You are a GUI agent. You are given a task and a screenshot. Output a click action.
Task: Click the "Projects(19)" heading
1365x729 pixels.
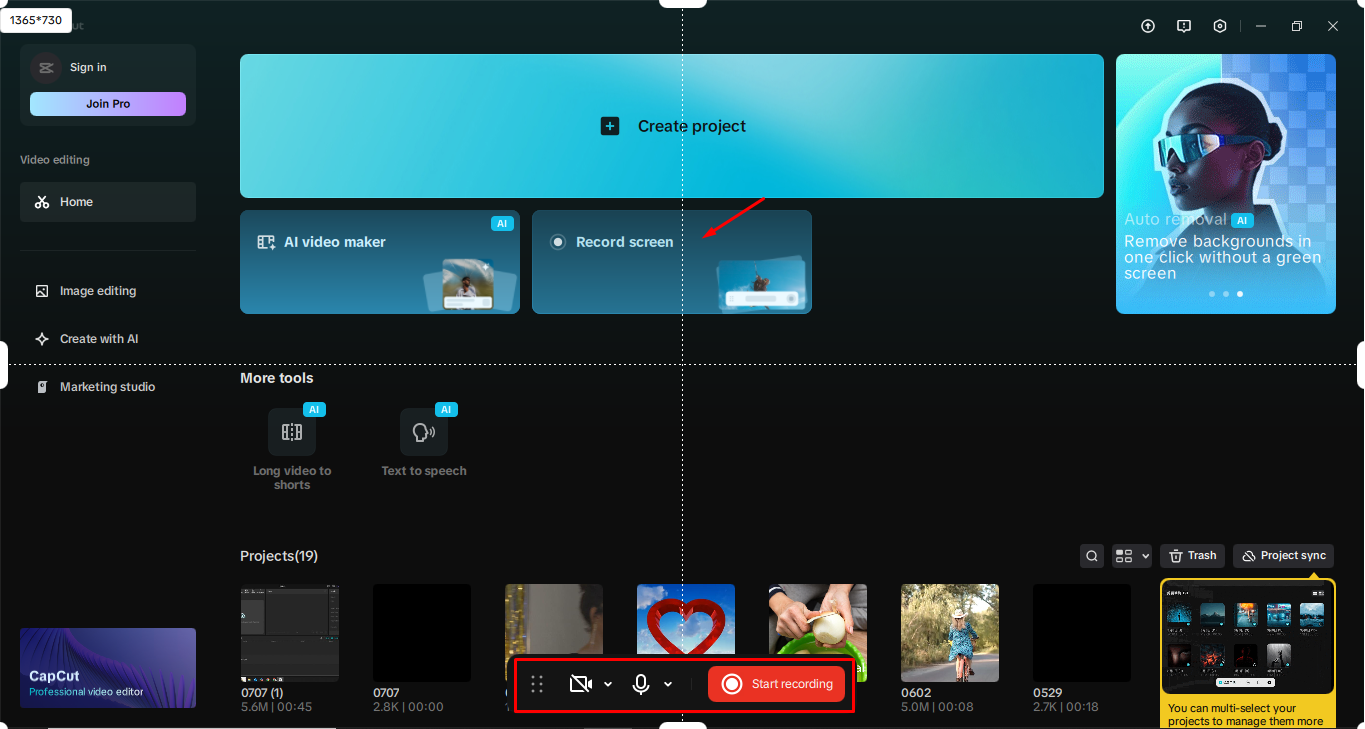279,556
